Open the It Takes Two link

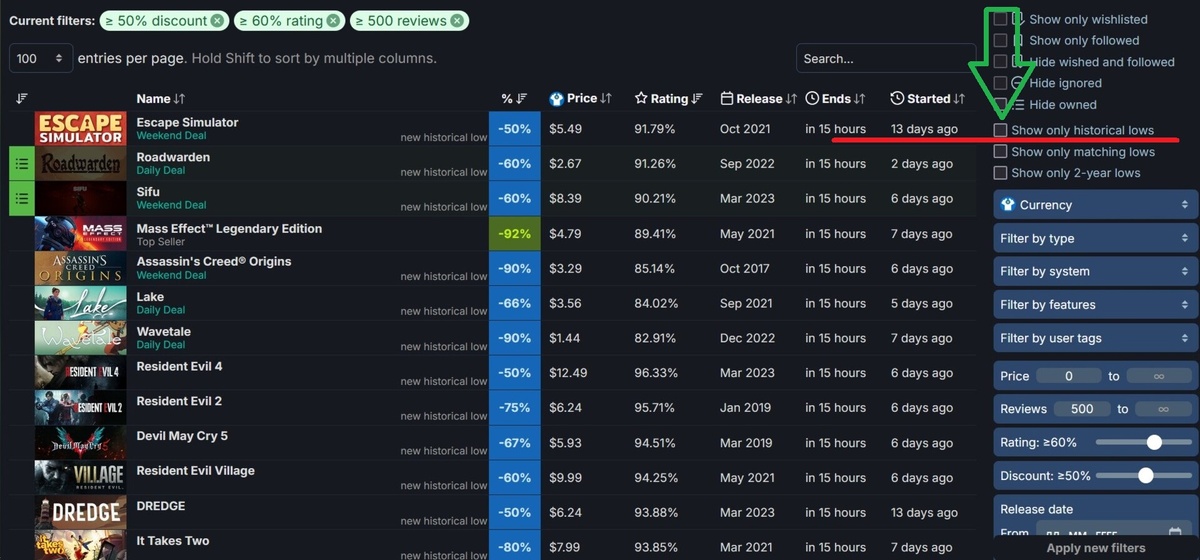click(173, 541)
